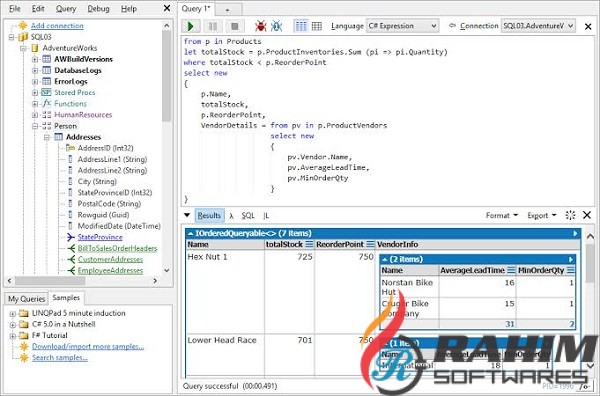Expand the C# 5.0 in a Nutshell folder
The height and width of the screenshot is (396, 600).
coord(13,325)
